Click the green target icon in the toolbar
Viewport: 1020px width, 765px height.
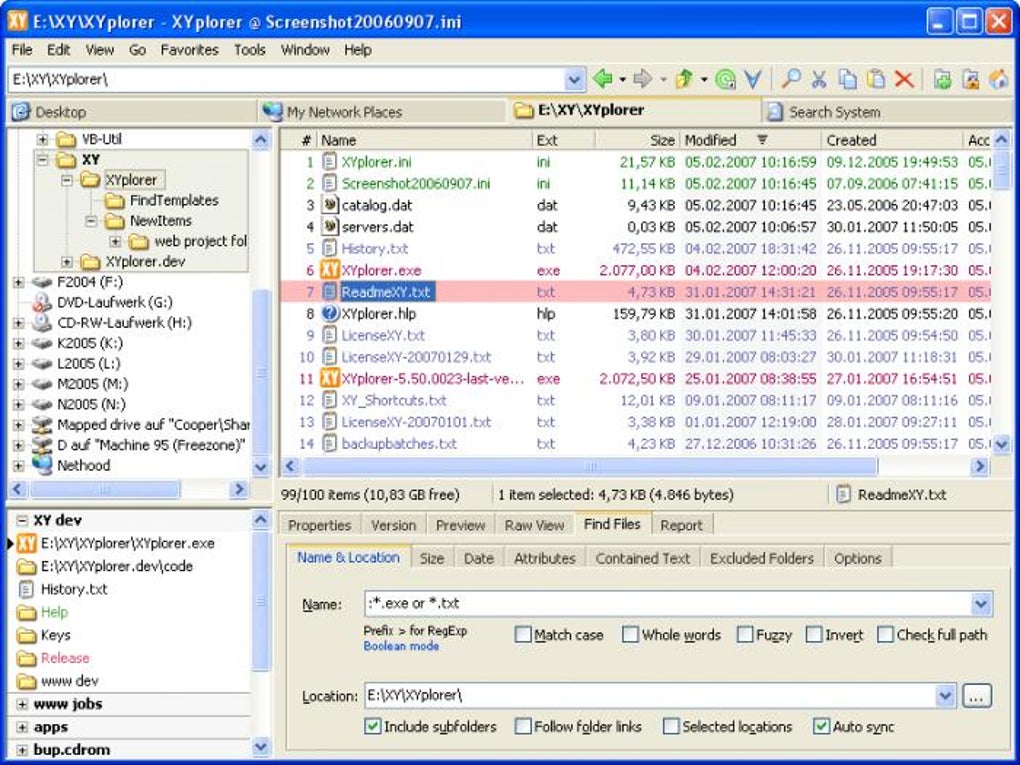point(725,79)
